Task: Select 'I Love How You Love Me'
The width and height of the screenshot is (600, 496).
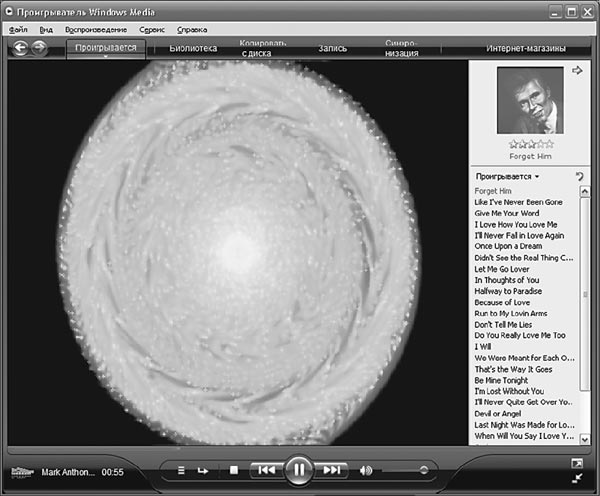Action: (516, 225)
